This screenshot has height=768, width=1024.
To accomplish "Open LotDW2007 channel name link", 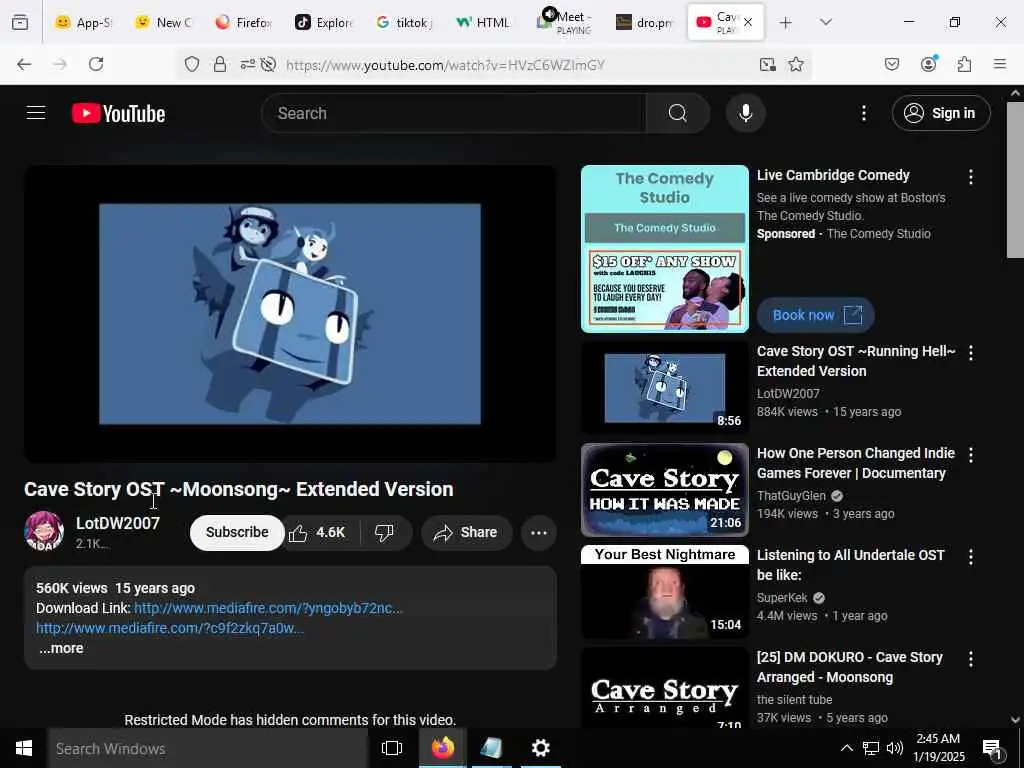I will (x=118, y=523).
